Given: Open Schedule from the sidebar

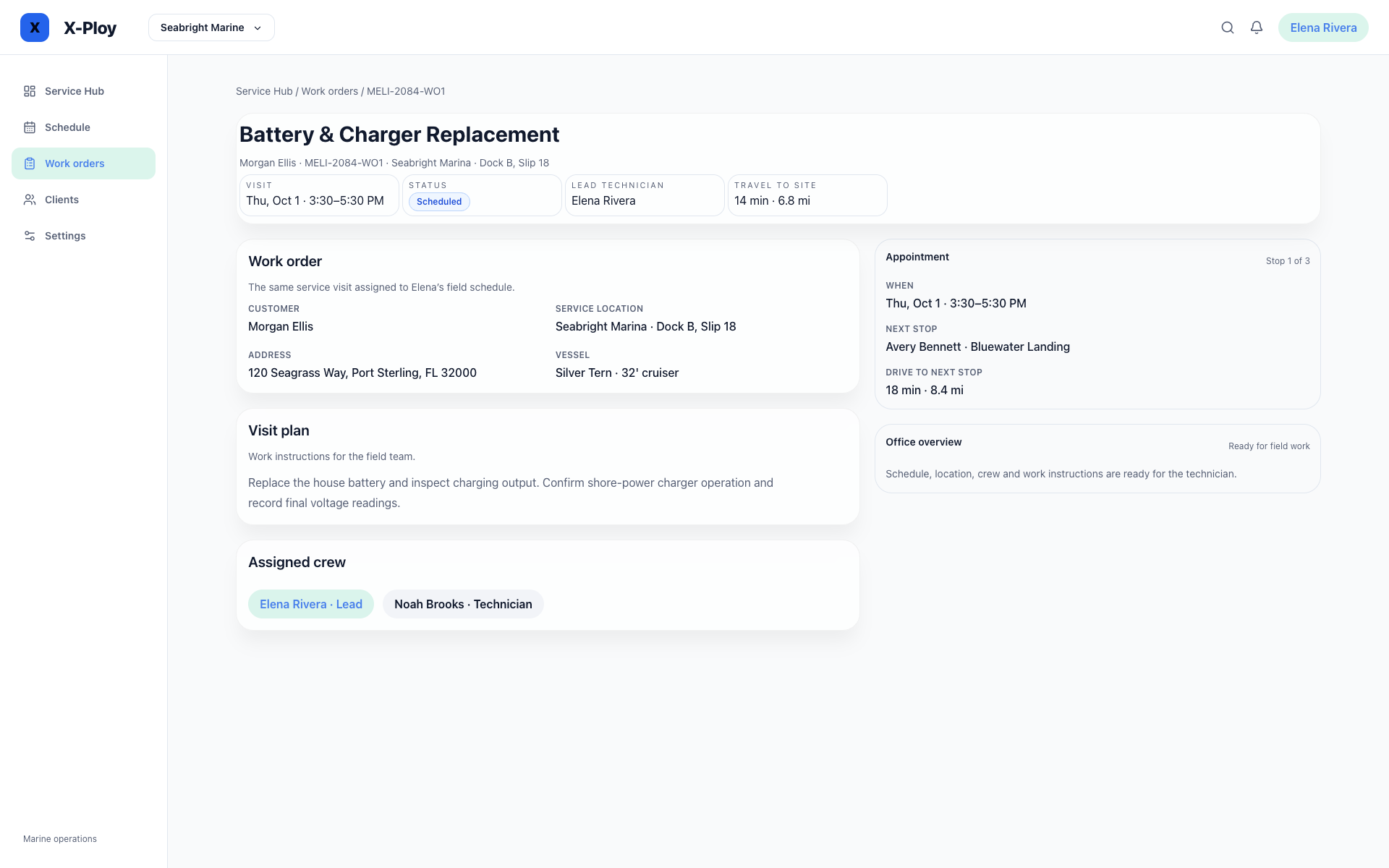Looking at the screenshot, I should tap(83, 127).
